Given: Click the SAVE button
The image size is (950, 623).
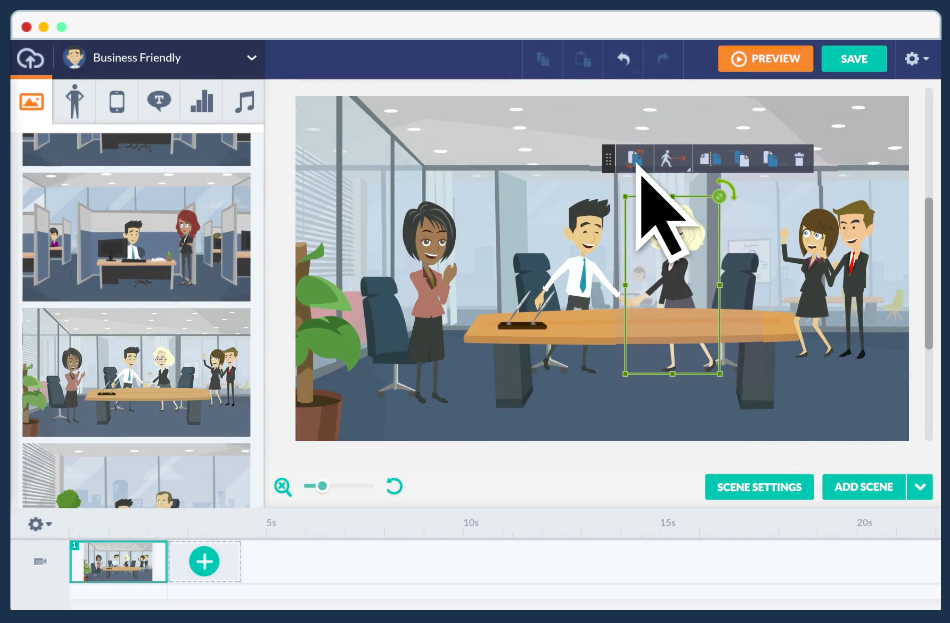Looking at the screenshot, I should coord(854,59).
